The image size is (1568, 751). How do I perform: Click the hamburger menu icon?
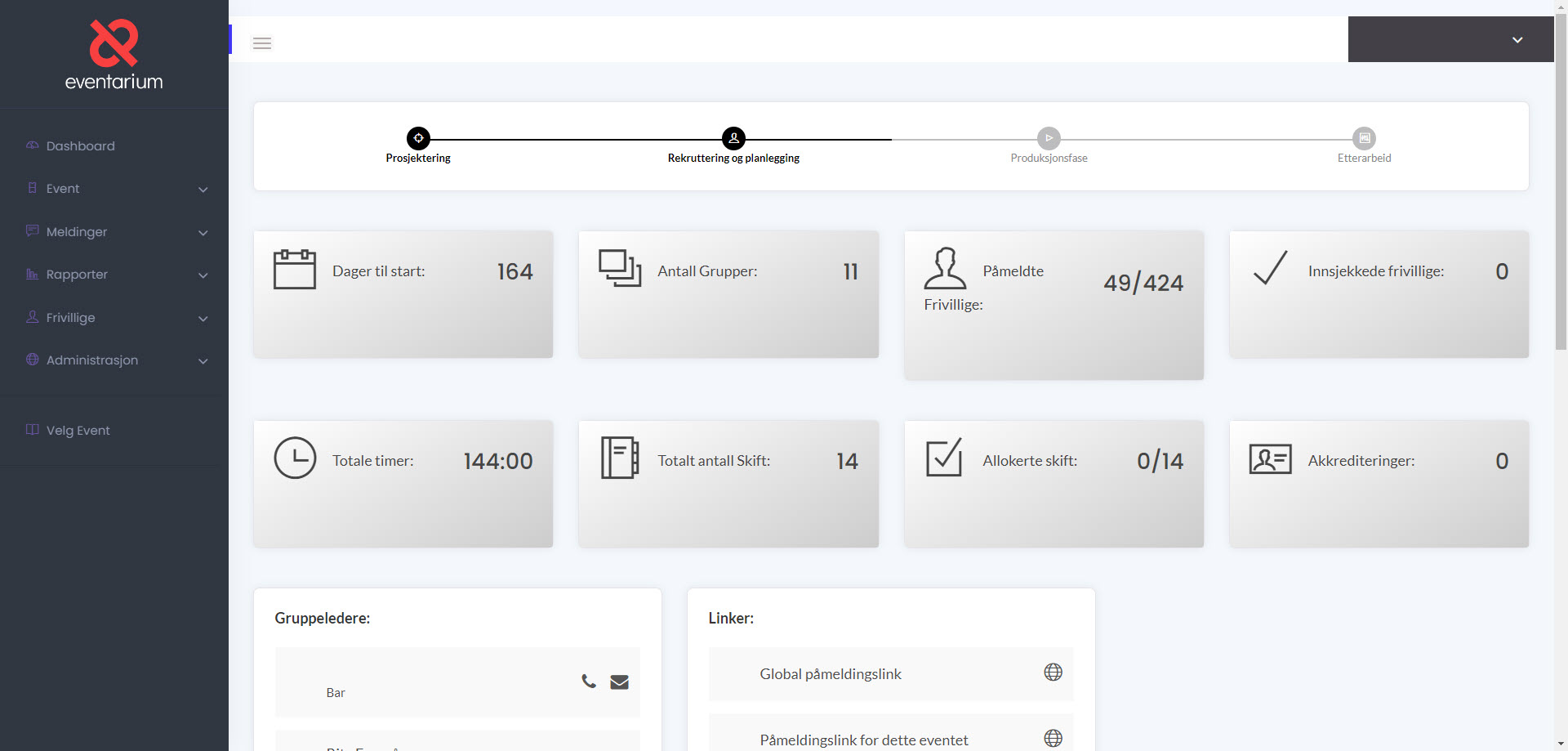click(x=261, y=43)
